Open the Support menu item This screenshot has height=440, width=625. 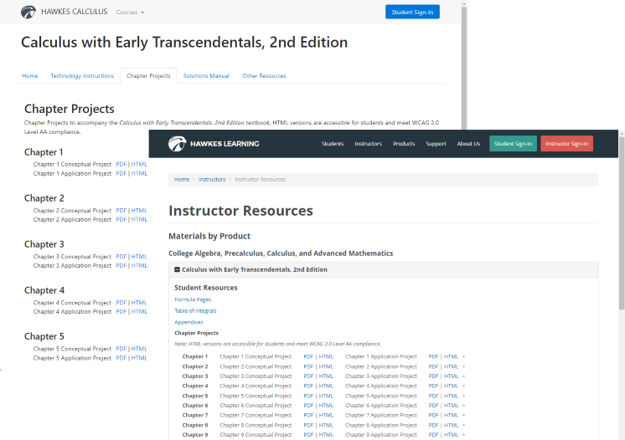click(x=436, y=144)
